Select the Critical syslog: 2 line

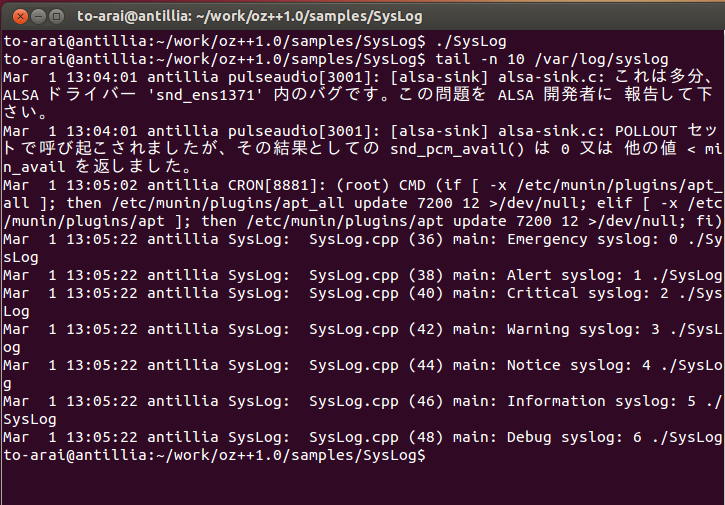[362, 302]
